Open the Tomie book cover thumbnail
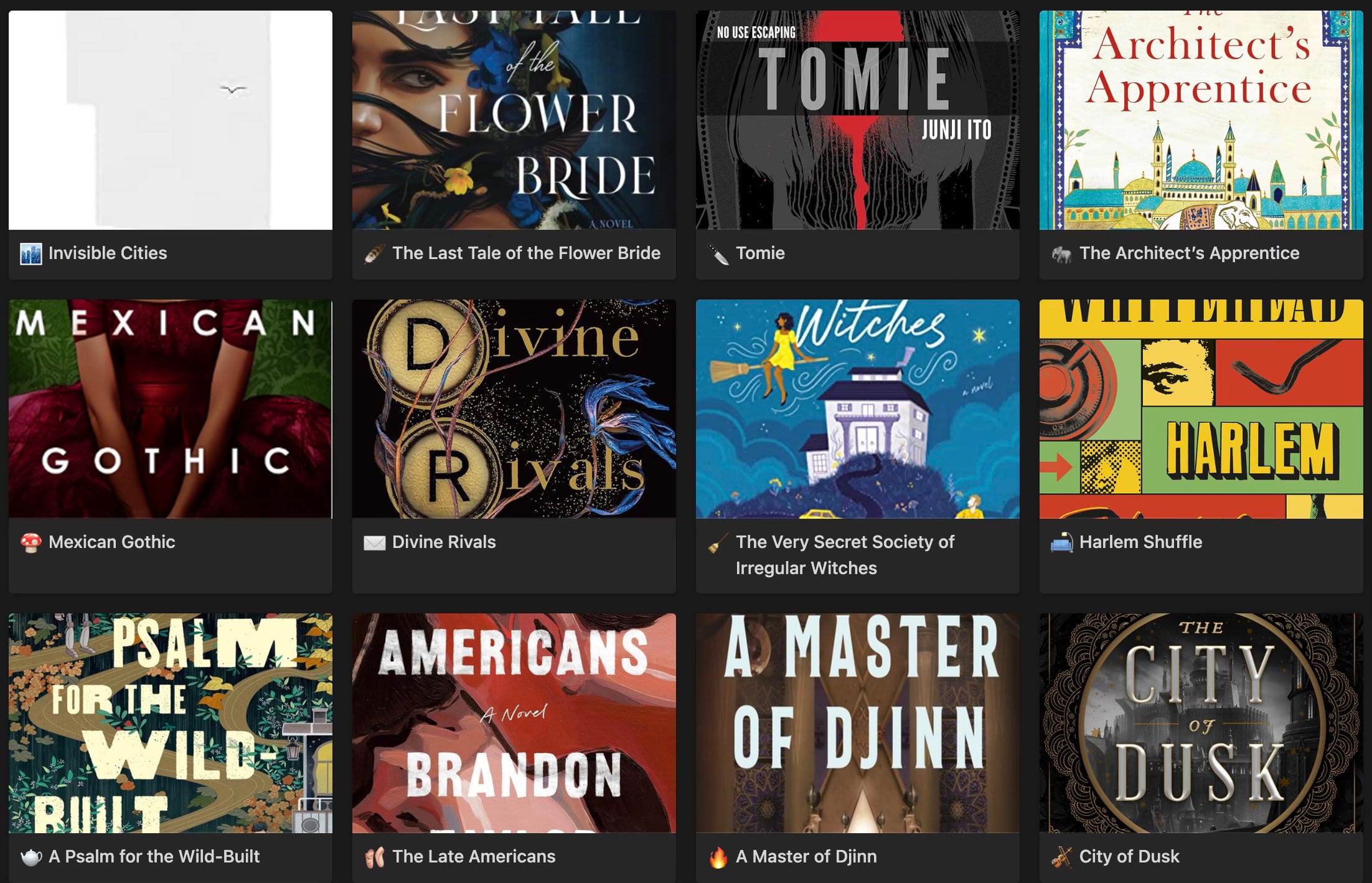The width and height of the screenshot is (1372, 883). tap(858, 120)
